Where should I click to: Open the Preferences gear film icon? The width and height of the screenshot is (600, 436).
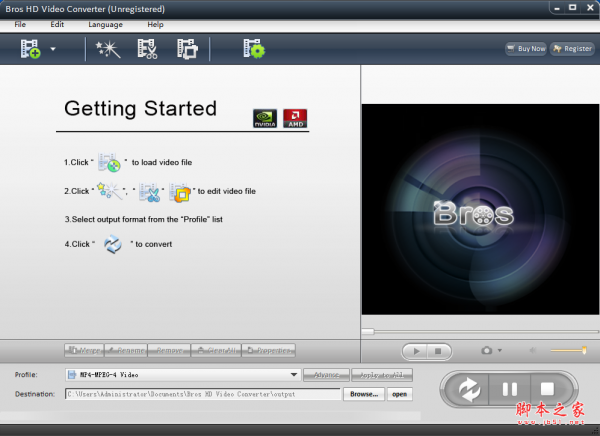[x=254, y=49]
